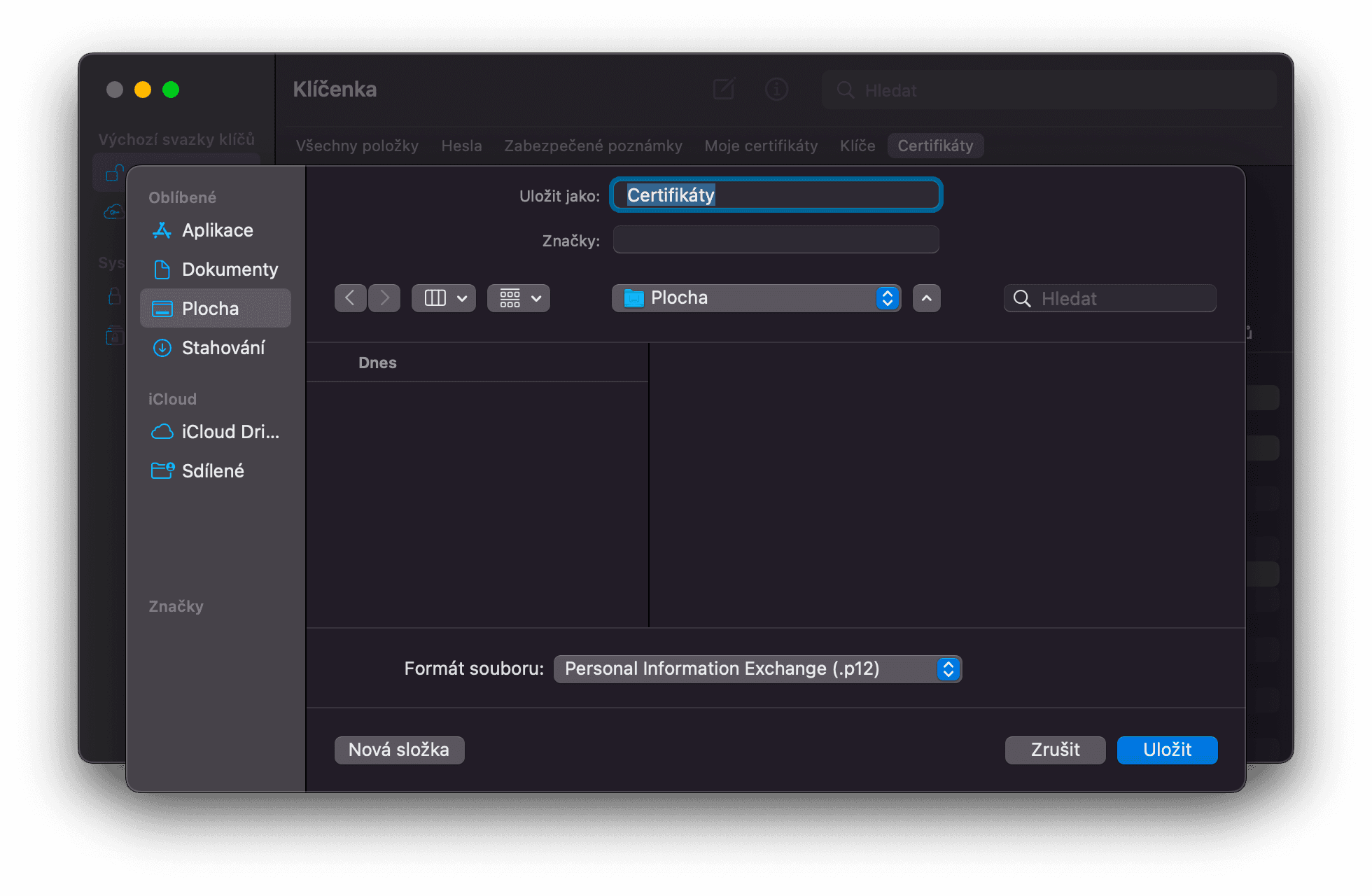The width and height of the screenshot is (1372, 896).
Task: Open the group-by grid options menu
Action: click(x=519, y=298)
